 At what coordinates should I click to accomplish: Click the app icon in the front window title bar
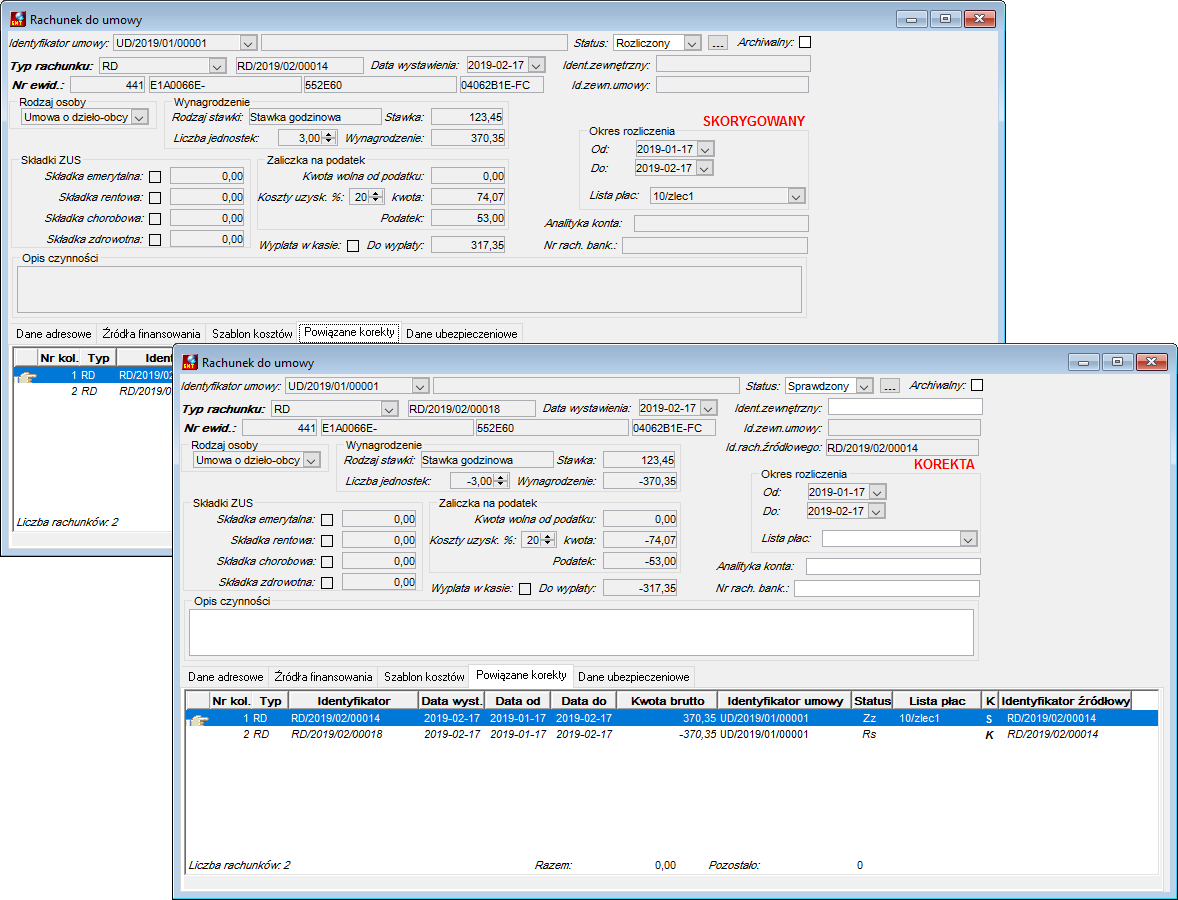(x=190, y=362)
